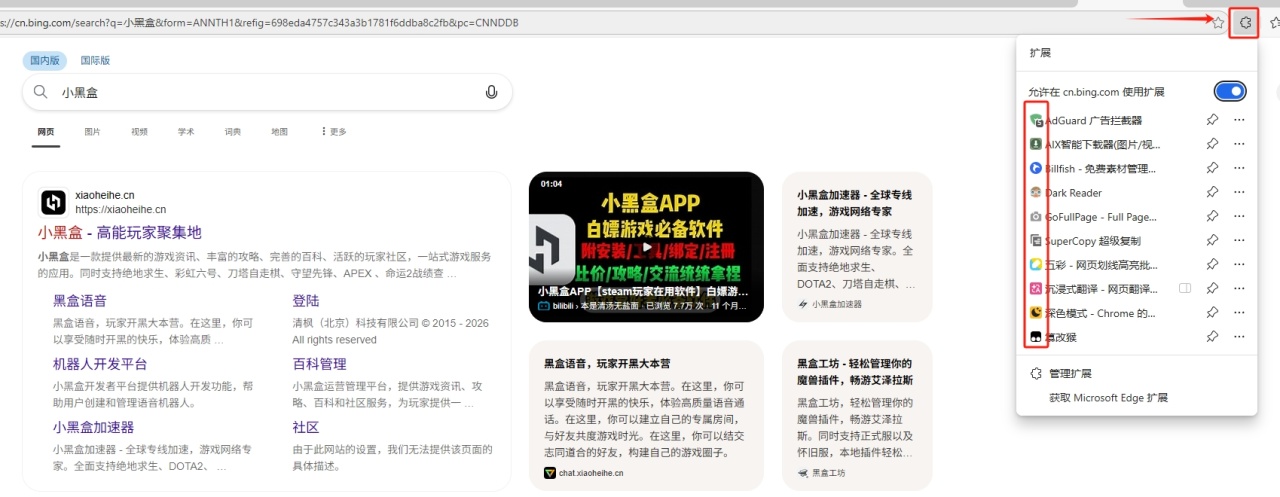
Task: Click the GoFullPage camera icon
Action: (x=1036, y=216)
